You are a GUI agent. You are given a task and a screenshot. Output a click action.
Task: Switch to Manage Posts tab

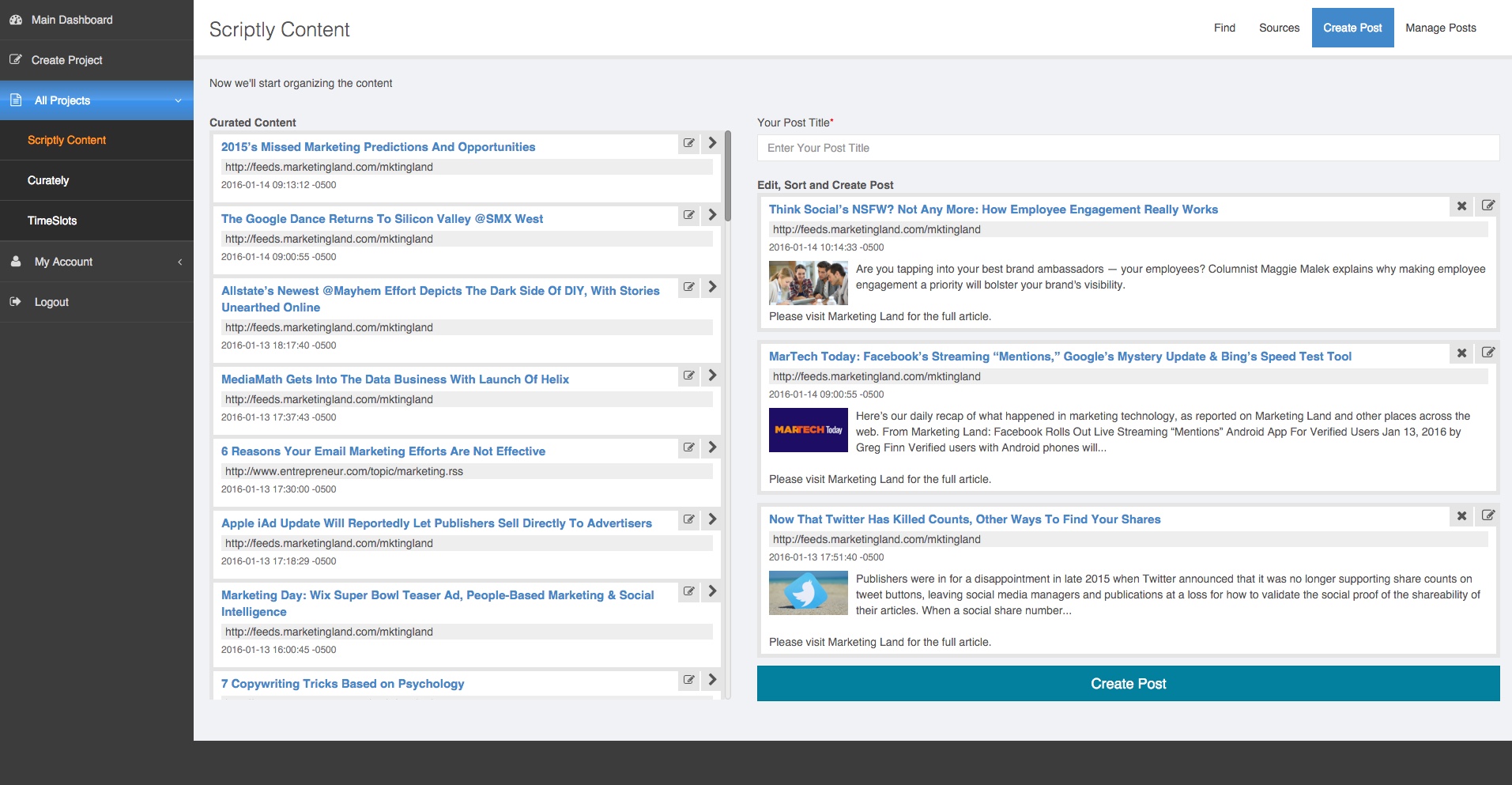[x=1440, y=28]
